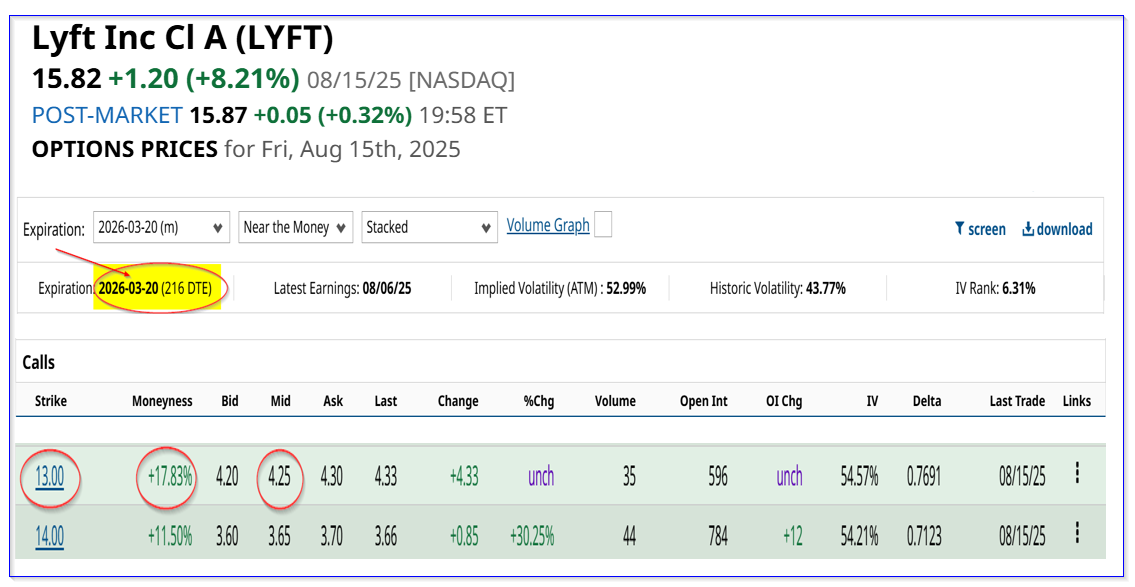Click the Calls section heading

[x=38, y=362]
